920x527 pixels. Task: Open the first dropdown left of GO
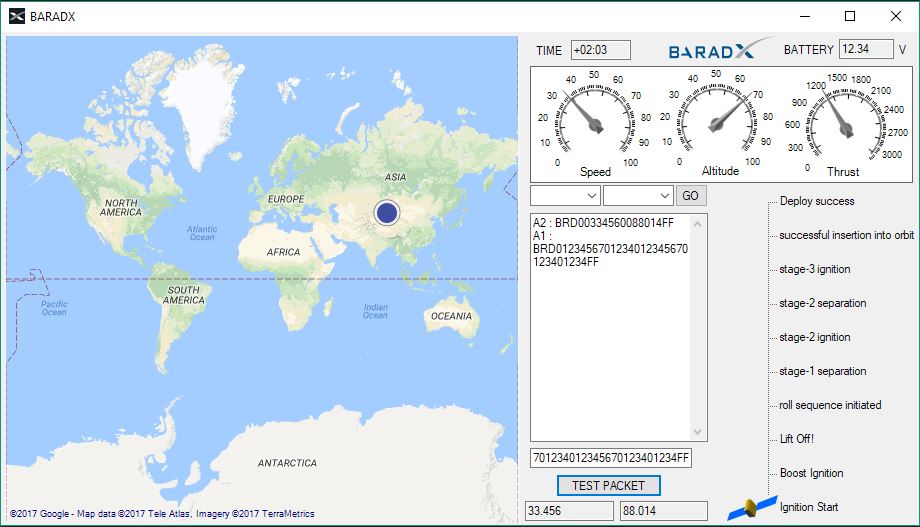tap(565, 195)
